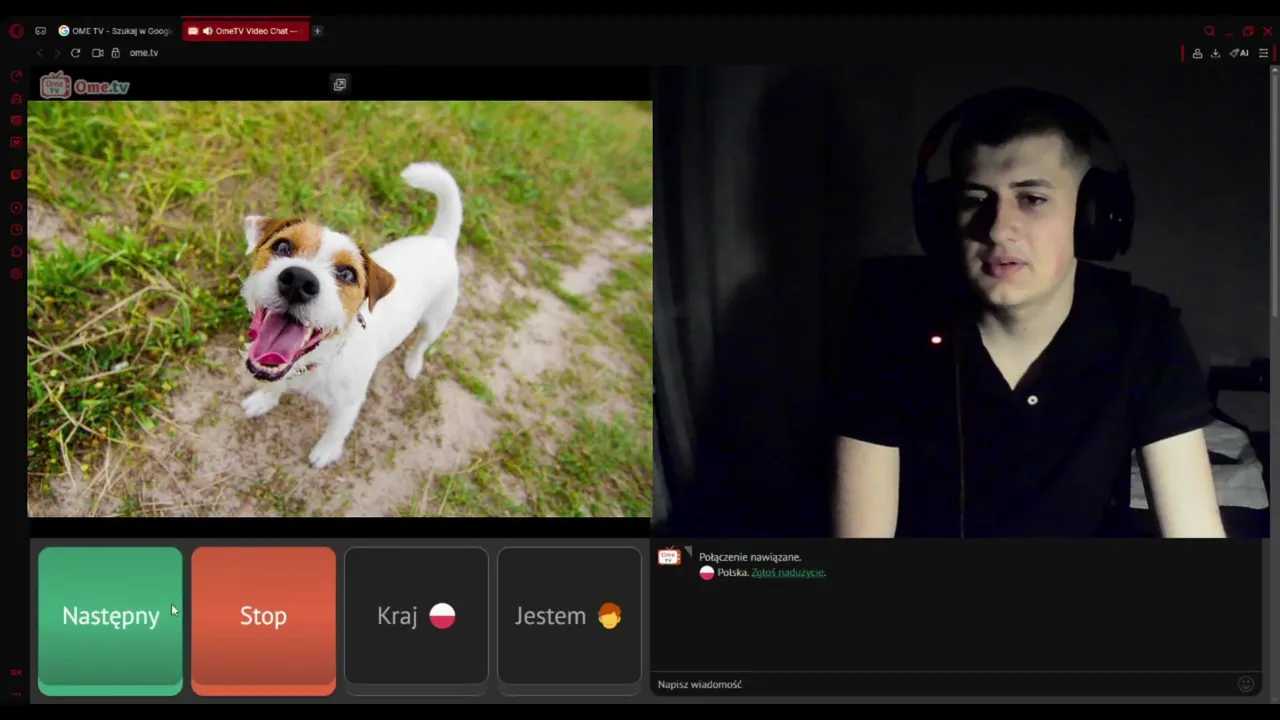
Task: Report abuse via Zgłoś nadużycie link
Action: tap(788, 573)
